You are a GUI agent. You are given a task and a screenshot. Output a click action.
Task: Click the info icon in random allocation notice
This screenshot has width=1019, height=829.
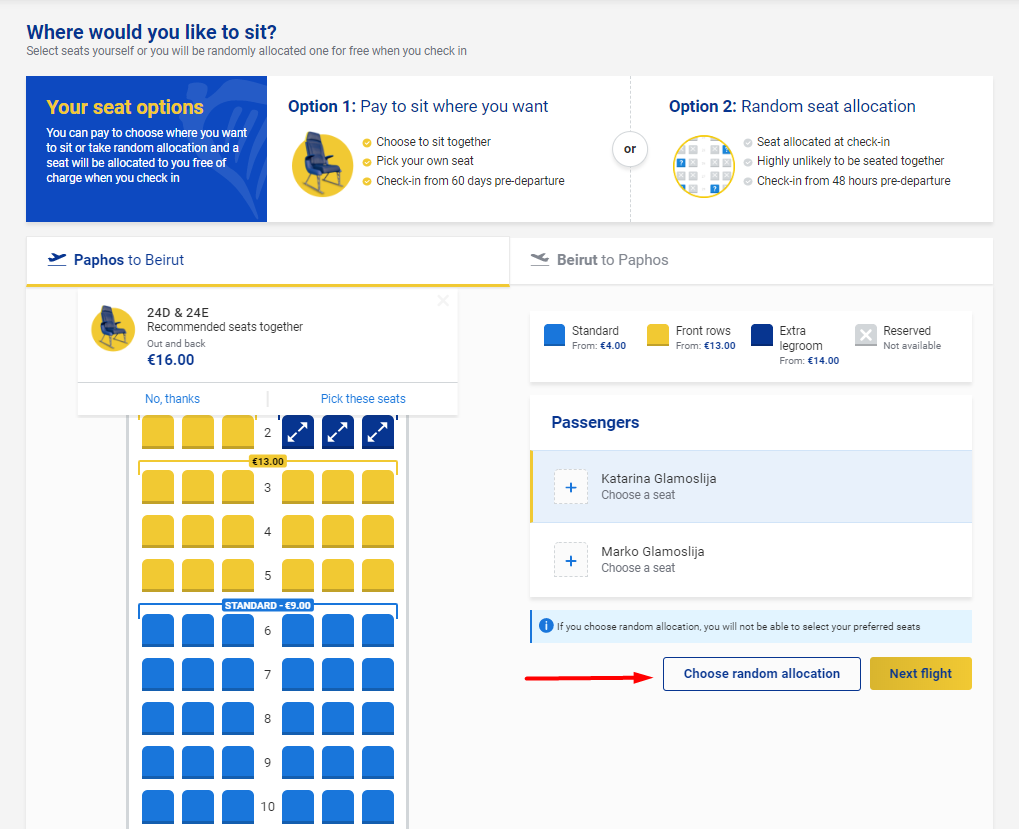(x=546, y=626)
